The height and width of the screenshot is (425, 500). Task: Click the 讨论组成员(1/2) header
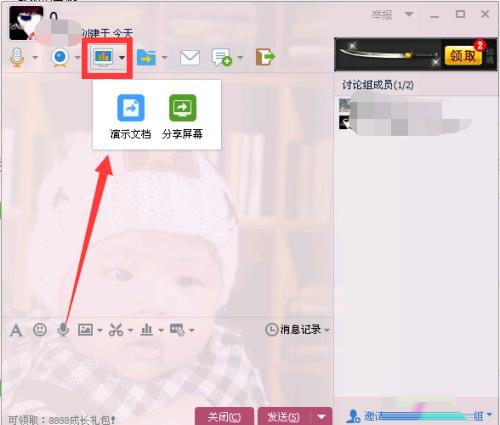(x=378, y=85)
